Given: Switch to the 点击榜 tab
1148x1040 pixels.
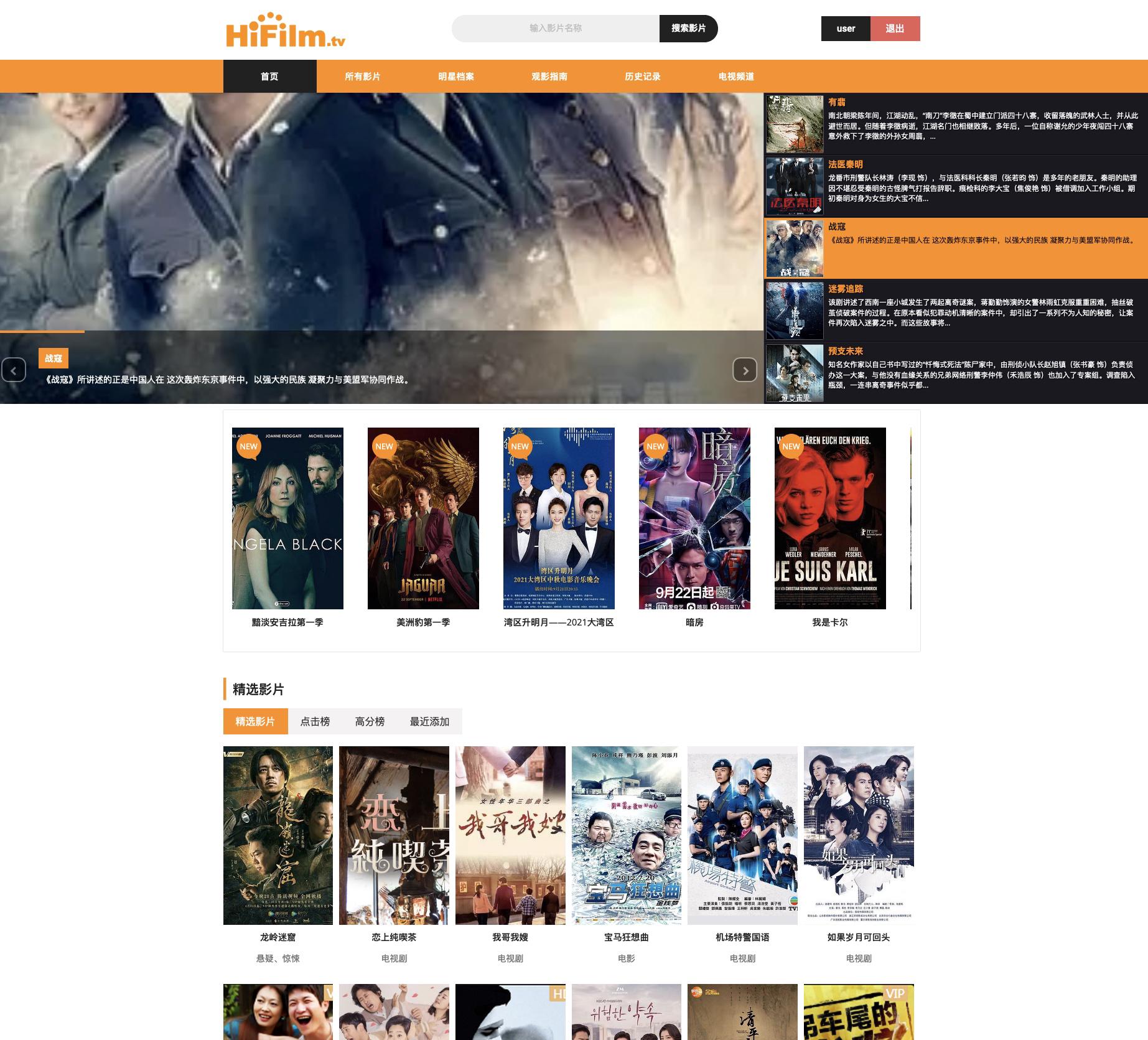Looking at the screenshot, I should click(315, 721).
